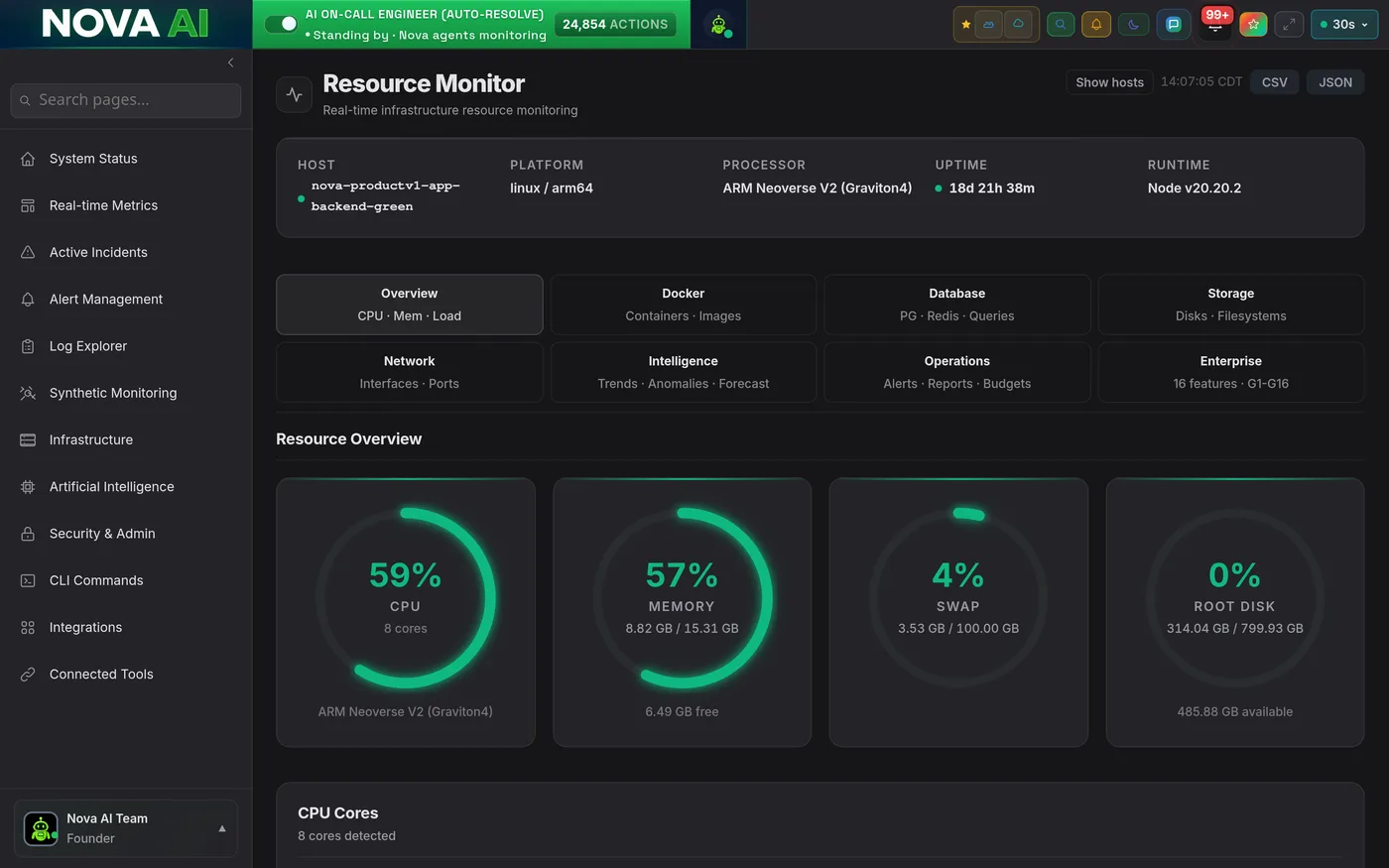Open System Status in the sidebar

click(x=126, y=159)
